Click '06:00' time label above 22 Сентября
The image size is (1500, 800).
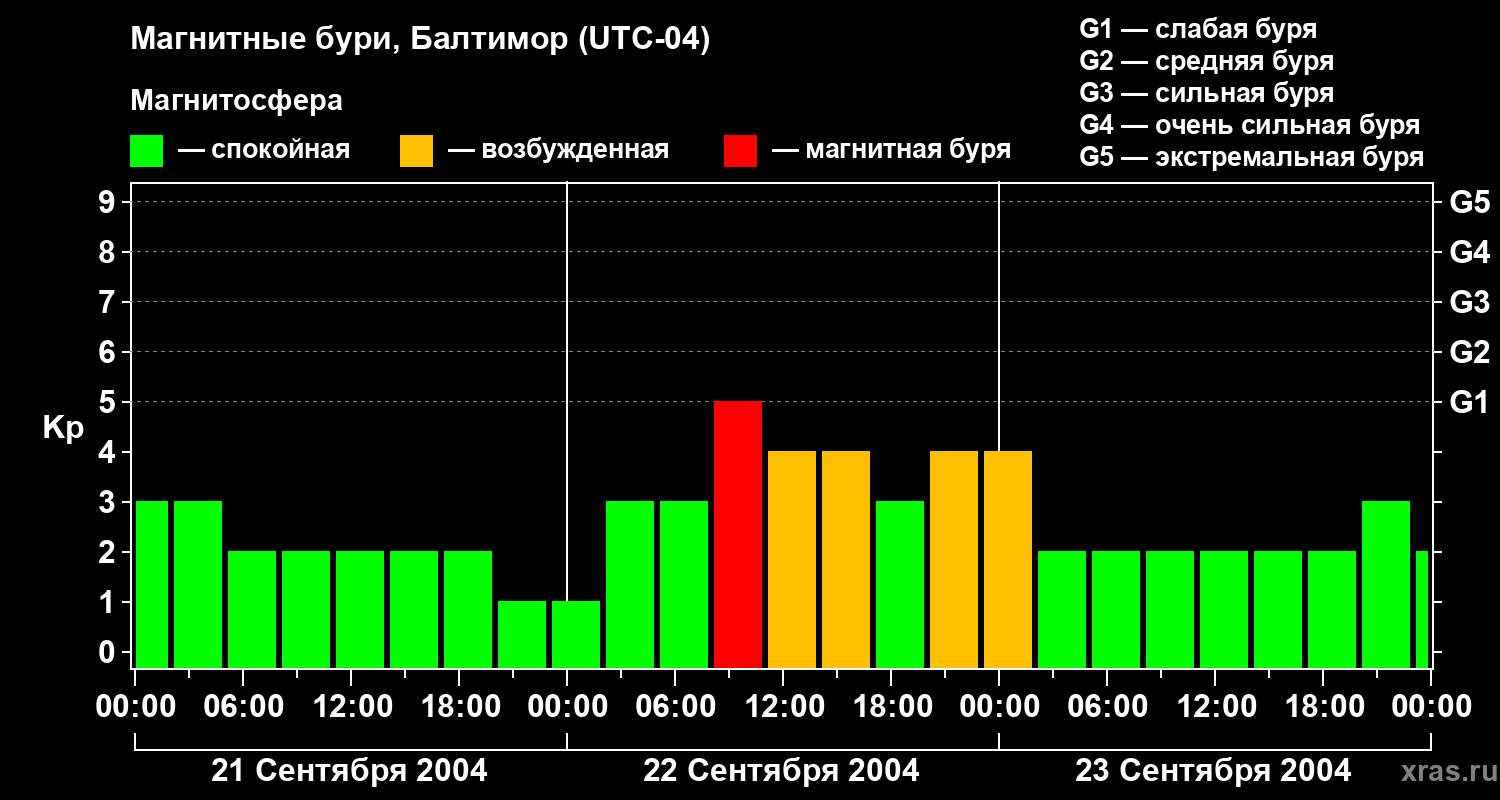point(677,708)
